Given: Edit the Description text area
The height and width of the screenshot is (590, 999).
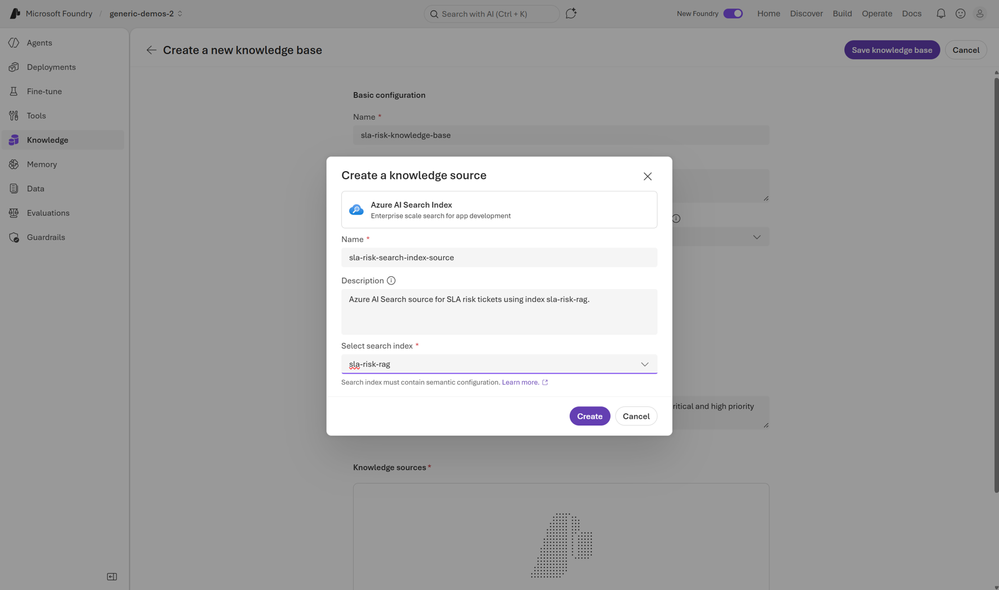Looking at the screenshot, I should (x=499, y=312).
